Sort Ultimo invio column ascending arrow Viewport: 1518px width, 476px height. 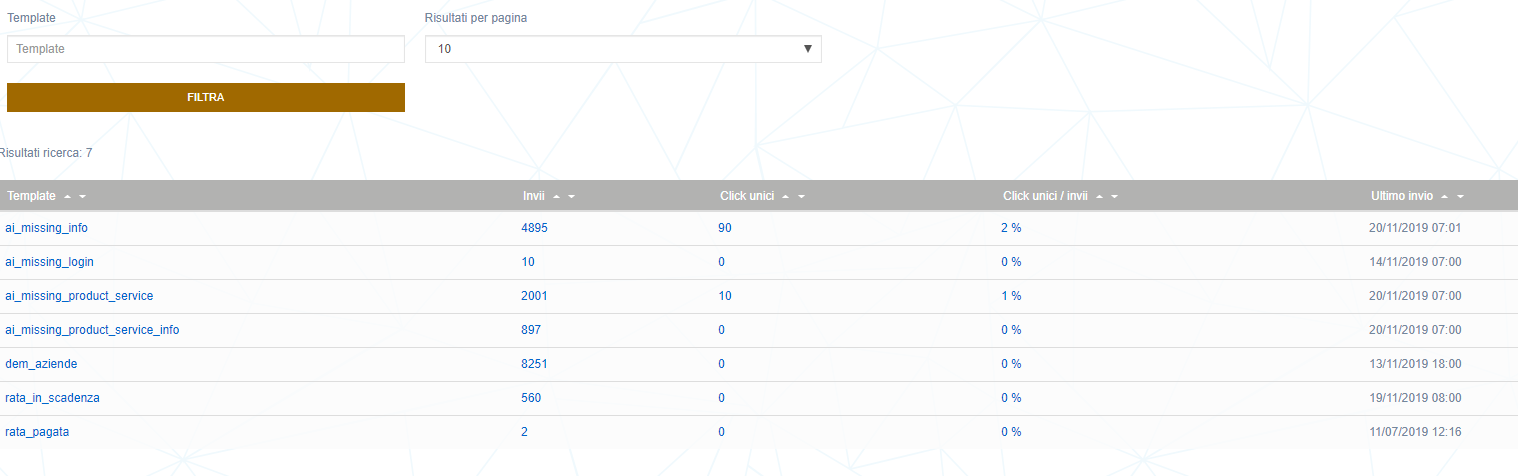[x=1445, y=197]
